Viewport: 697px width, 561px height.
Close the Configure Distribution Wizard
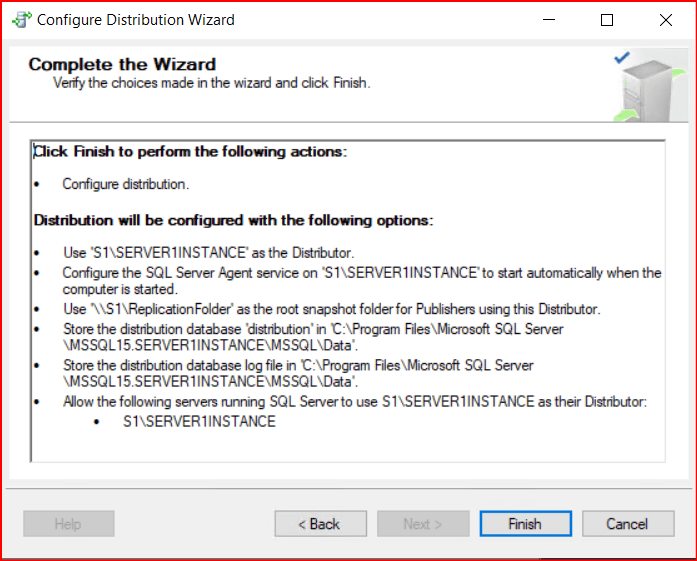(666, 19)
